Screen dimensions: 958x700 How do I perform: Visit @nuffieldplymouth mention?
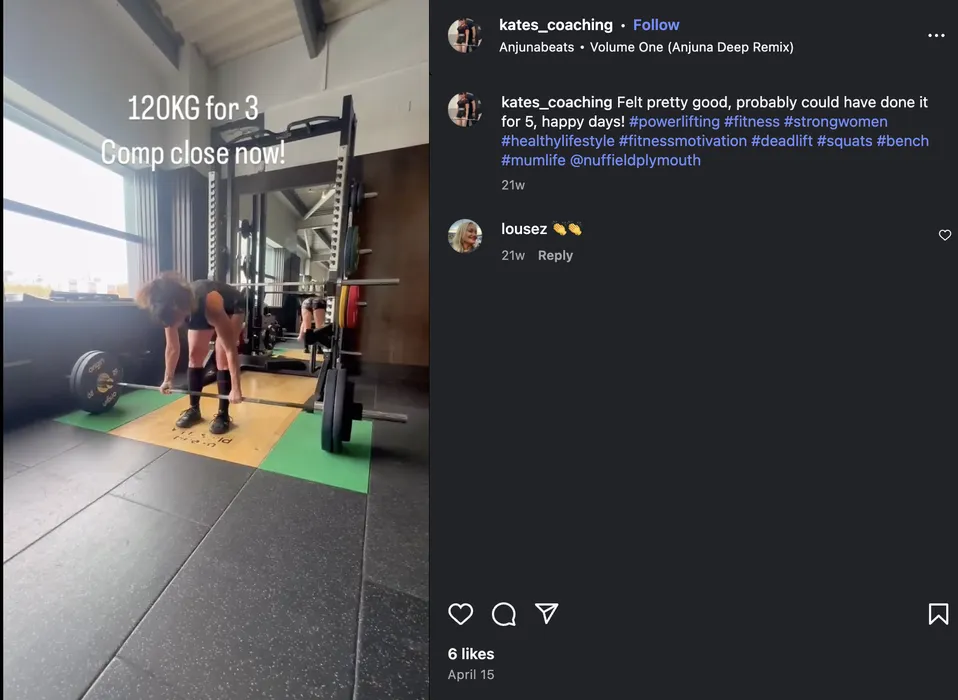pyautogui.click(x=635, y=160)
